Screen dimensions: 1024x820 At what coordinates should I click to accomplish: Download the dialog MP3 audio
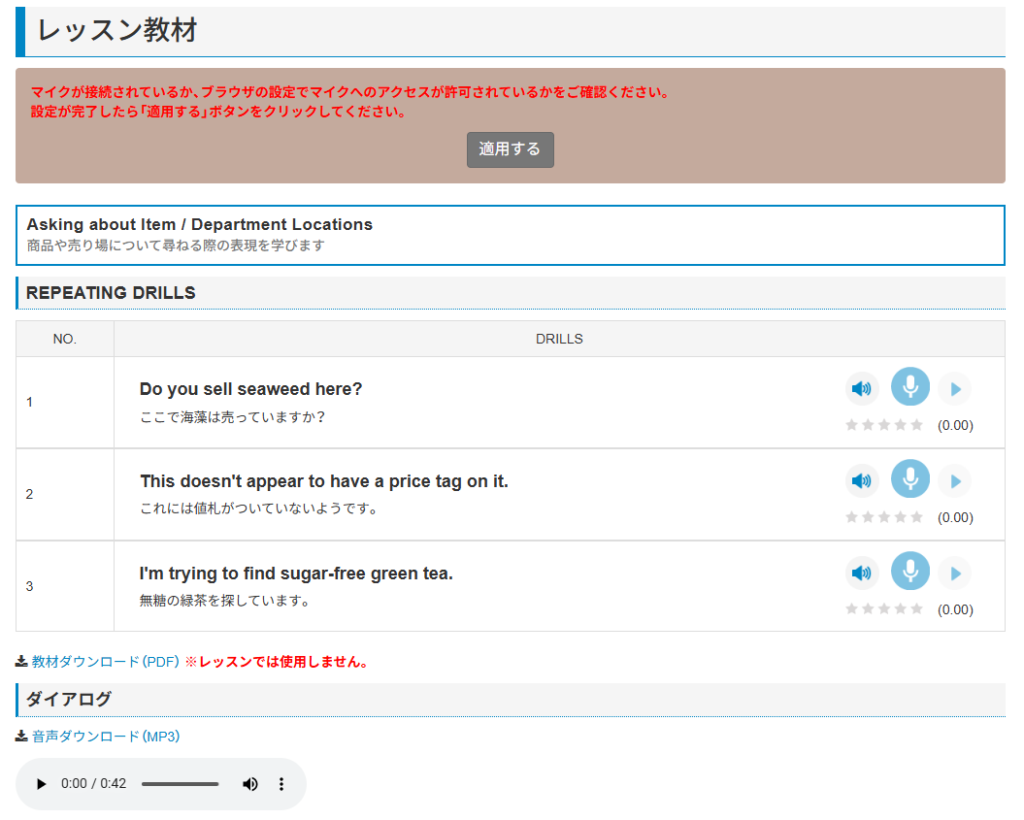point(105,736)
